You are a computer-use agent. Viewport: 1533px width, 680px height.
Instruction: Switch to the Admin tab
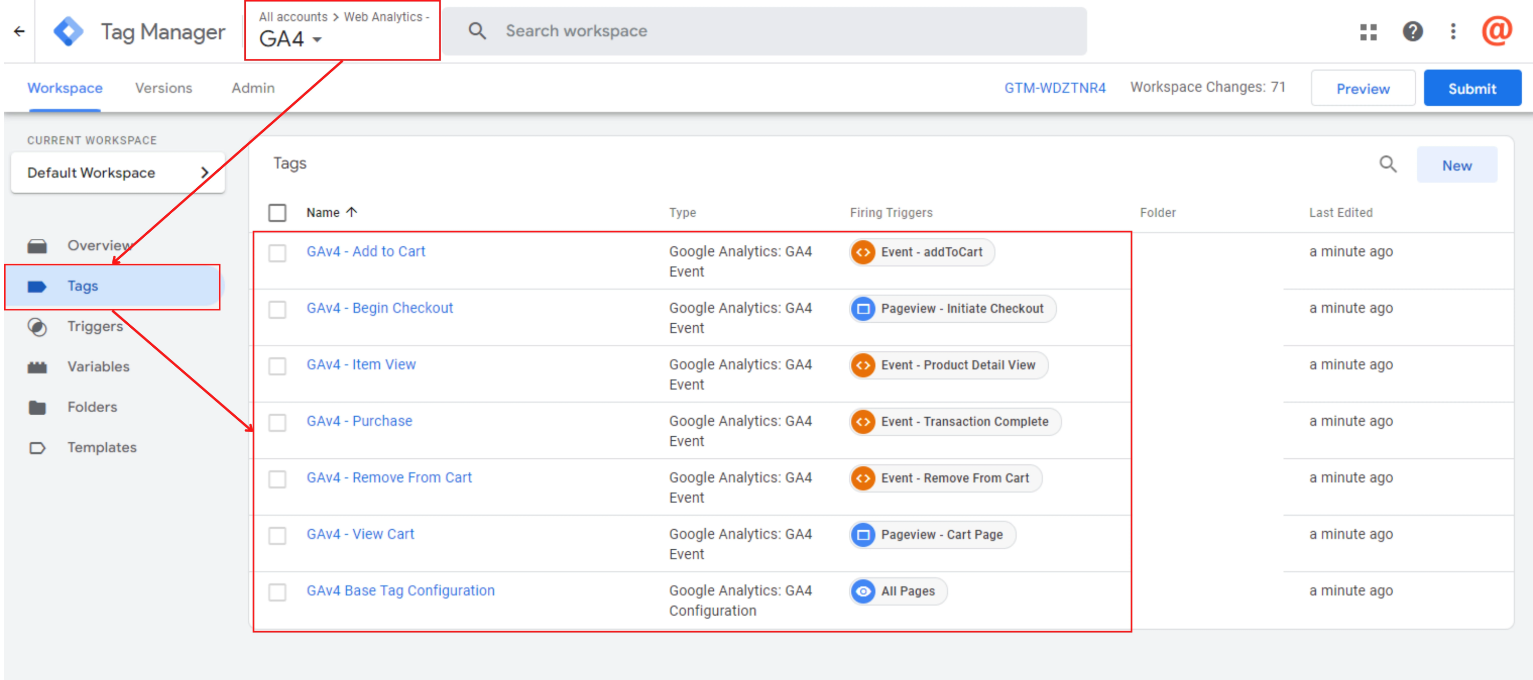253,88
